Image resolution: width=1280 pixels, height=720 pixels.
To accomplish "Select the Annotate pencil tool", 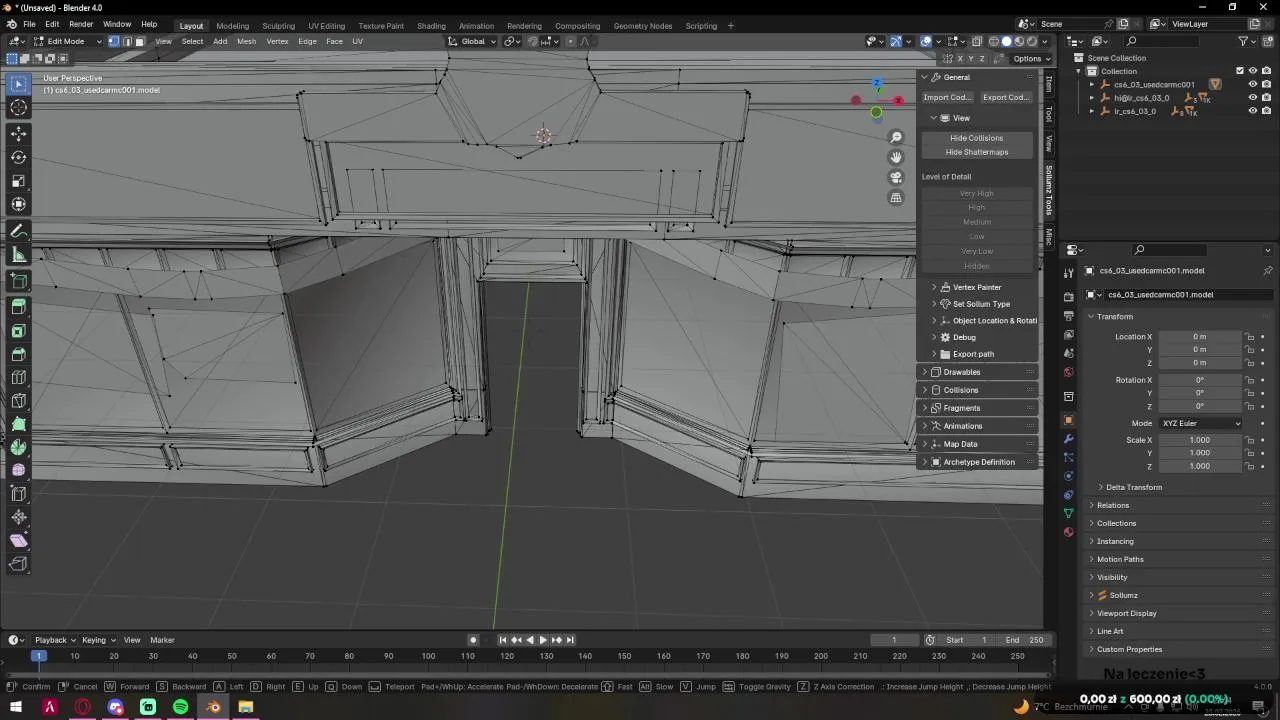I will tap(18, 231).
